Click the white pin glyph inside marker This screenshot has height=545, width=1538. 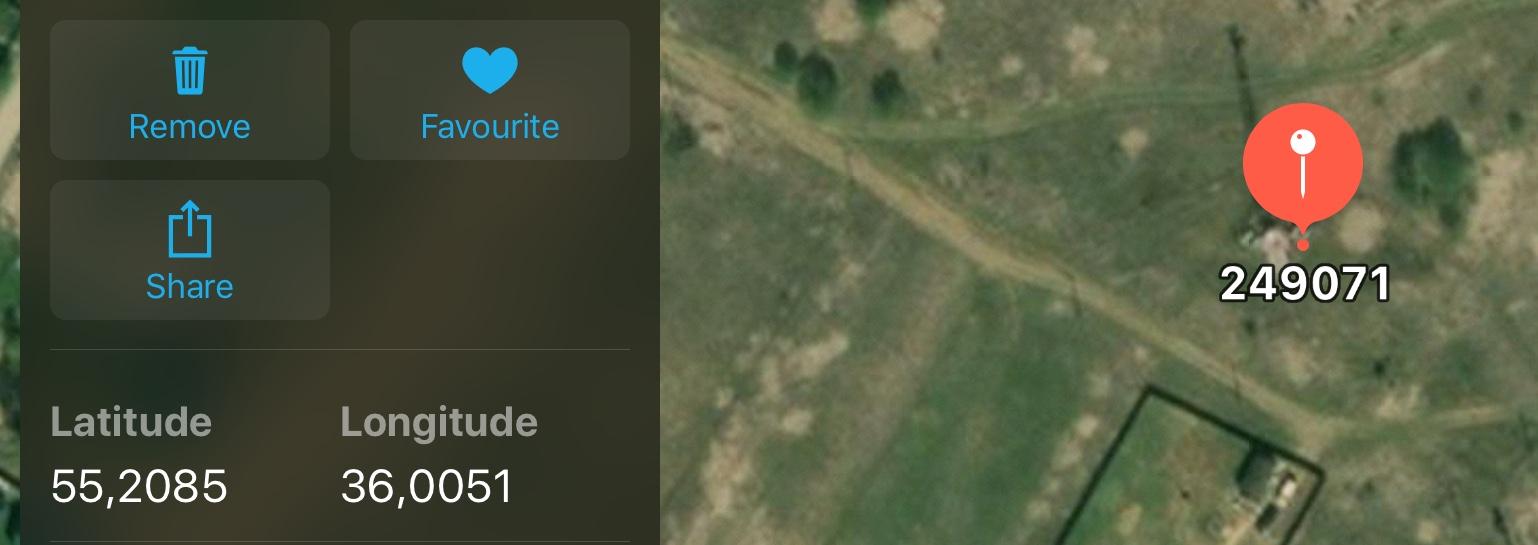coord(1302,163)
